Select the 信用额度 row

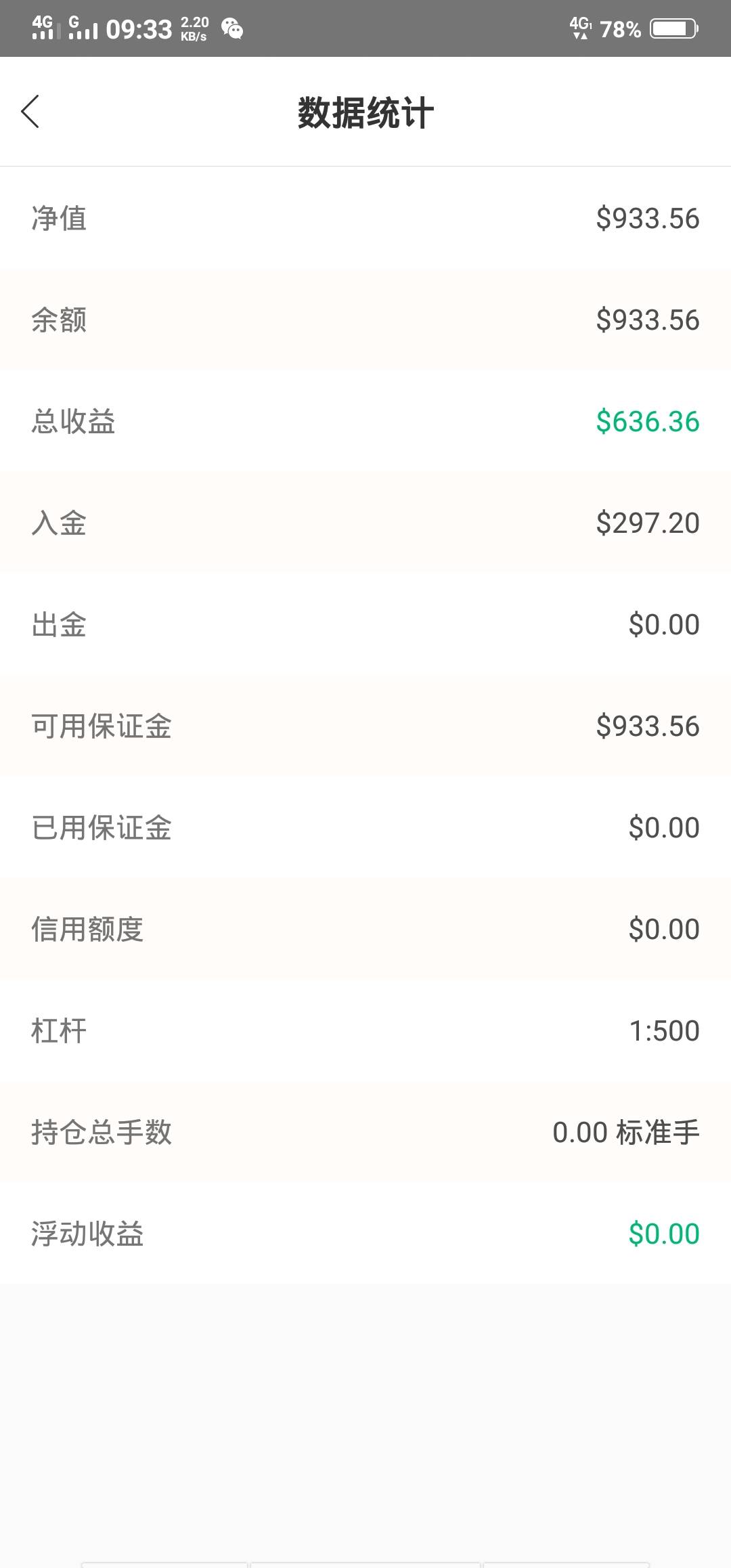click(x=365, y=929)
